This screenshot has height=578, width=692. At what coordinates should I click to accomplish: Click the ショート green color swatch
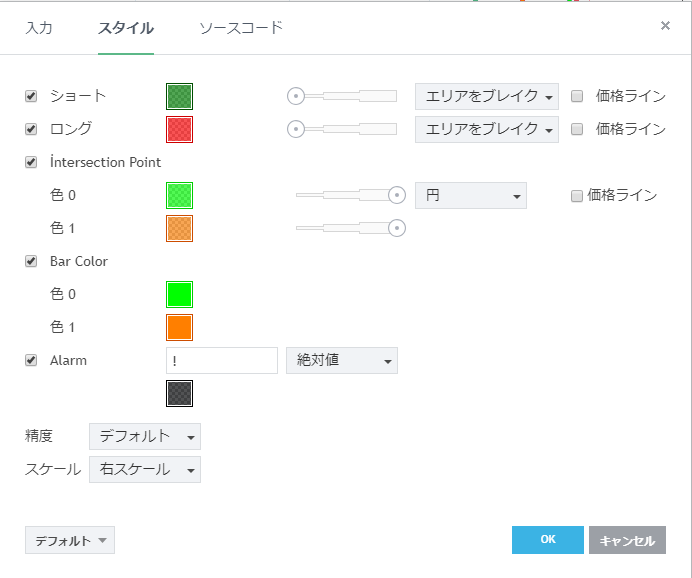coord(179,96)
